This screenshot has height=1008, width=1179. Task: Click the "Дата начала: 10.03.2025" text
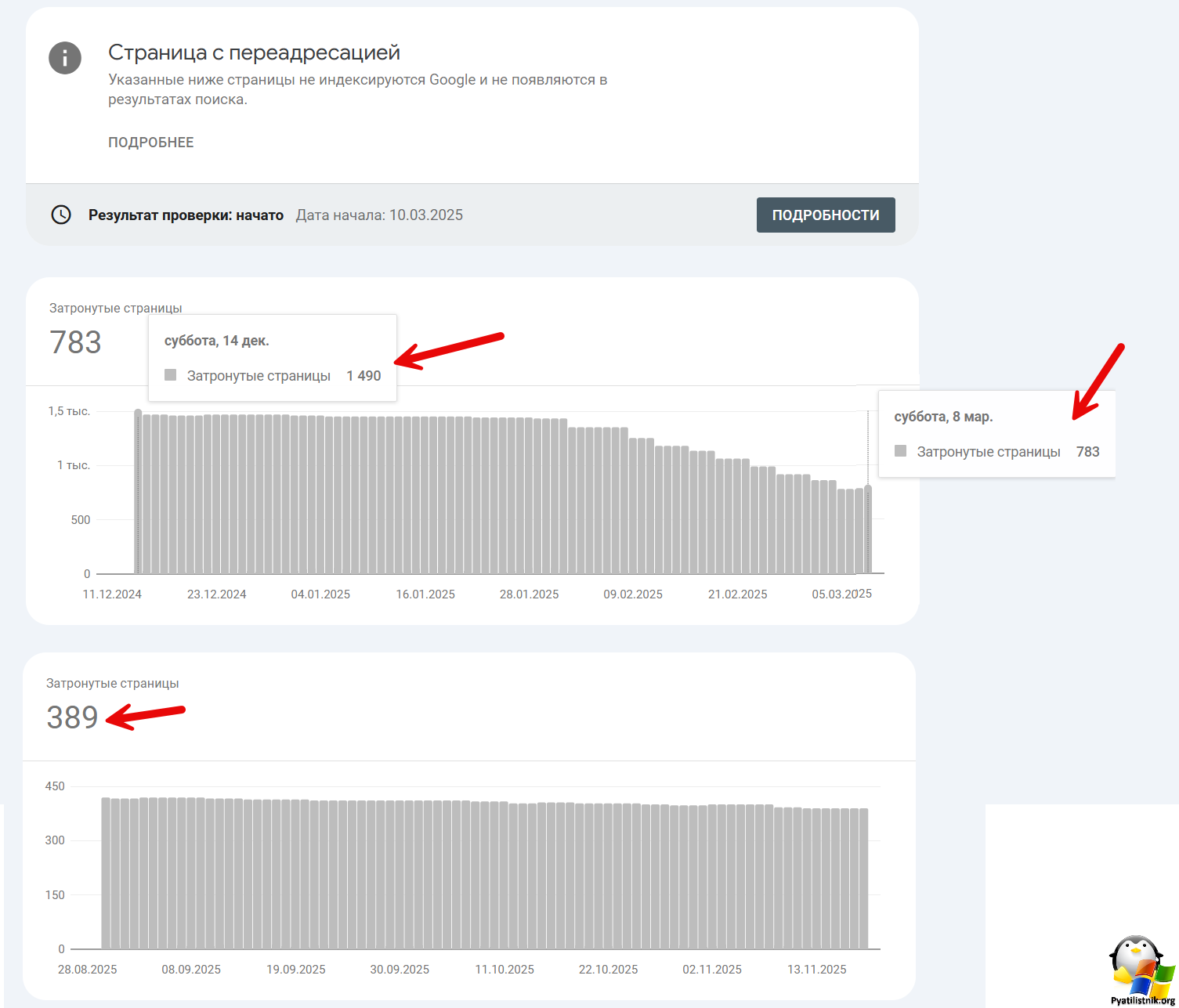point(379,215)
